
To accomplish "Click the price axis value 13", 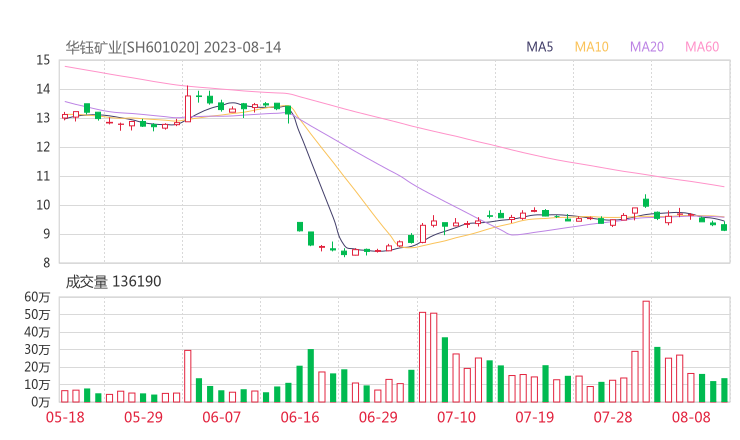I will (43, 118).
